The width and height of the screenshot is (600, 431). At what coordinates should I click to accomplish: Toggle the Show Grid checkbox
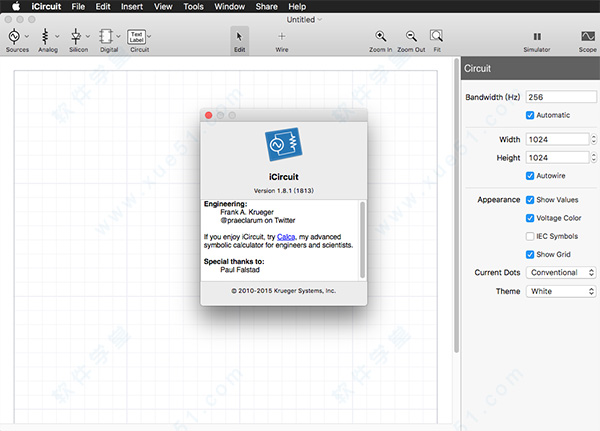coord(530,255)
